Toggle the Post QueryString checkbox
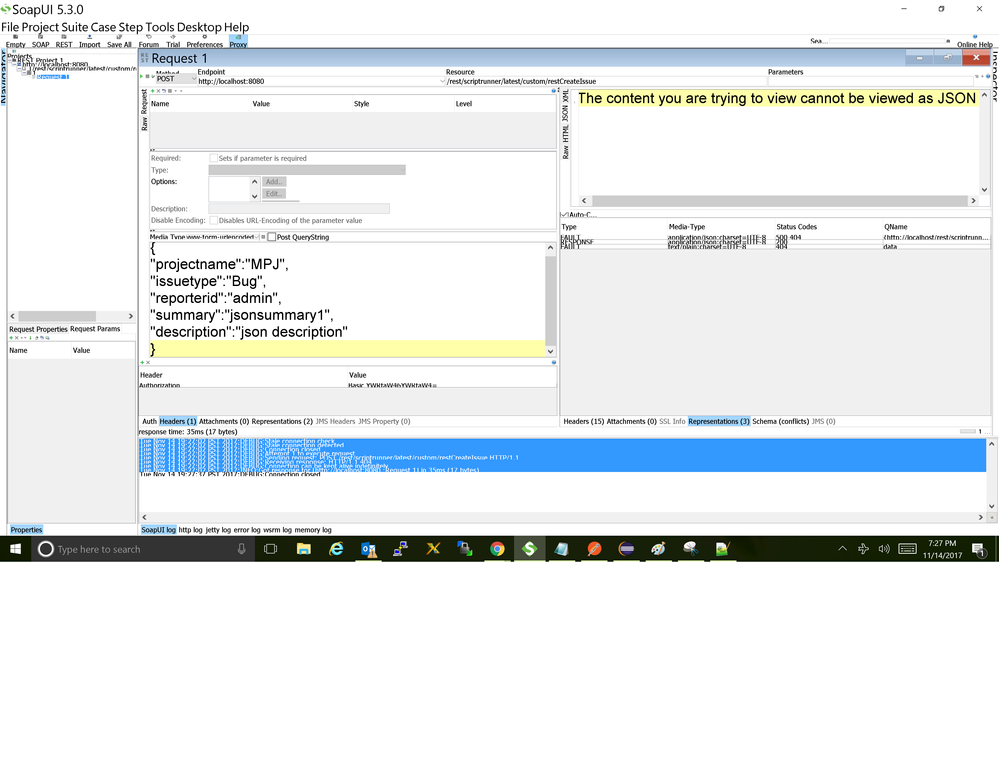Screen dimensions: 999x777 coord(272,237)
